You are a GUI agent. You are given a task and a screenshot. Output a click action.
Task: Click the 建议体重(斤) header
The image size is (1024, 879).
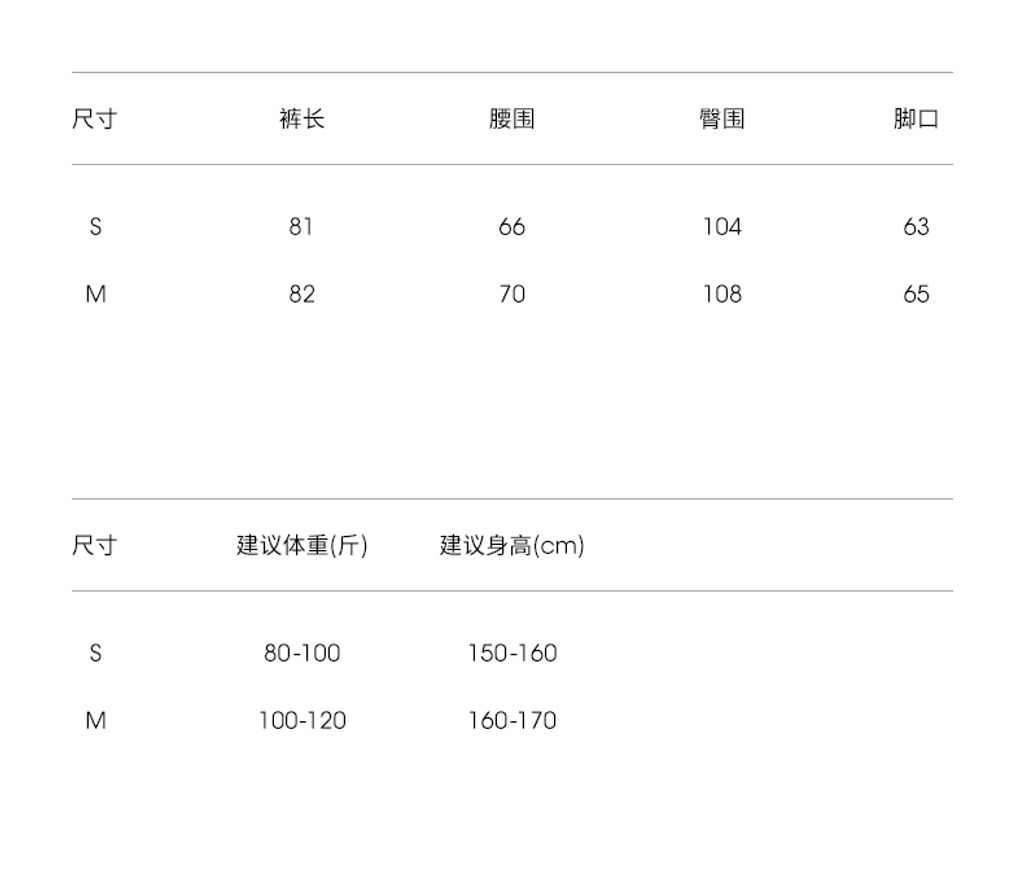(302, 545)
